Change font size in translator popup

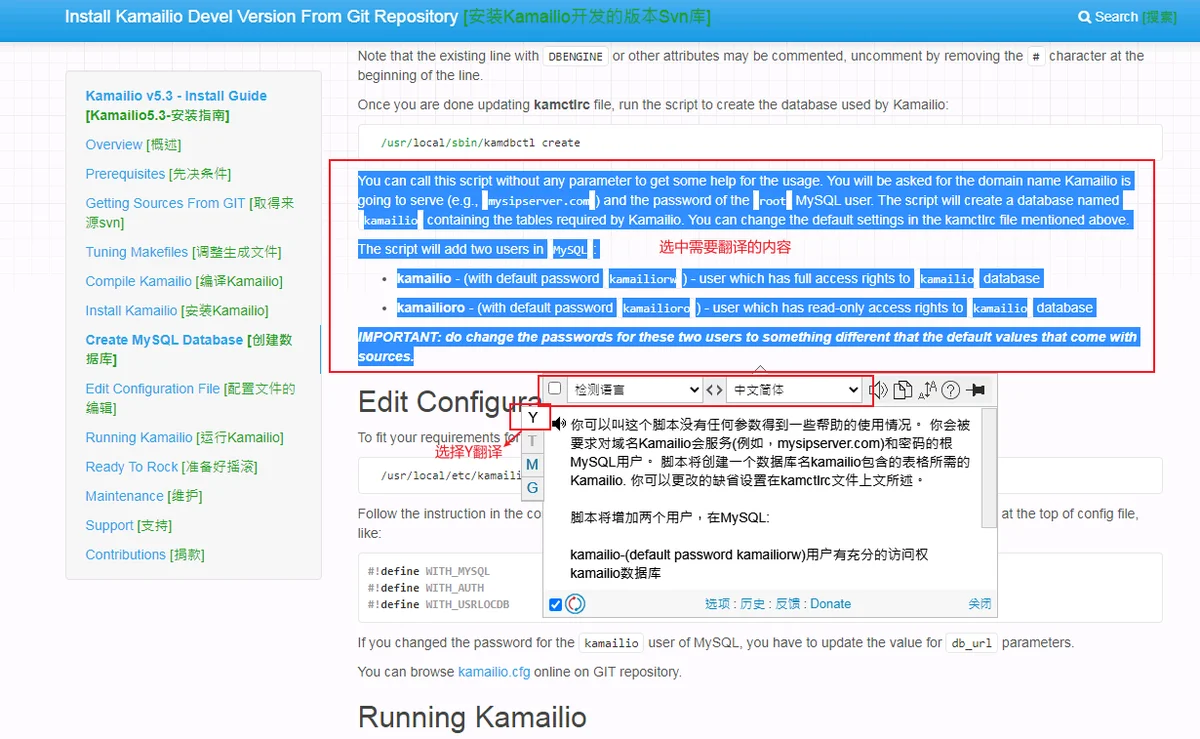[x=927, y=390]
